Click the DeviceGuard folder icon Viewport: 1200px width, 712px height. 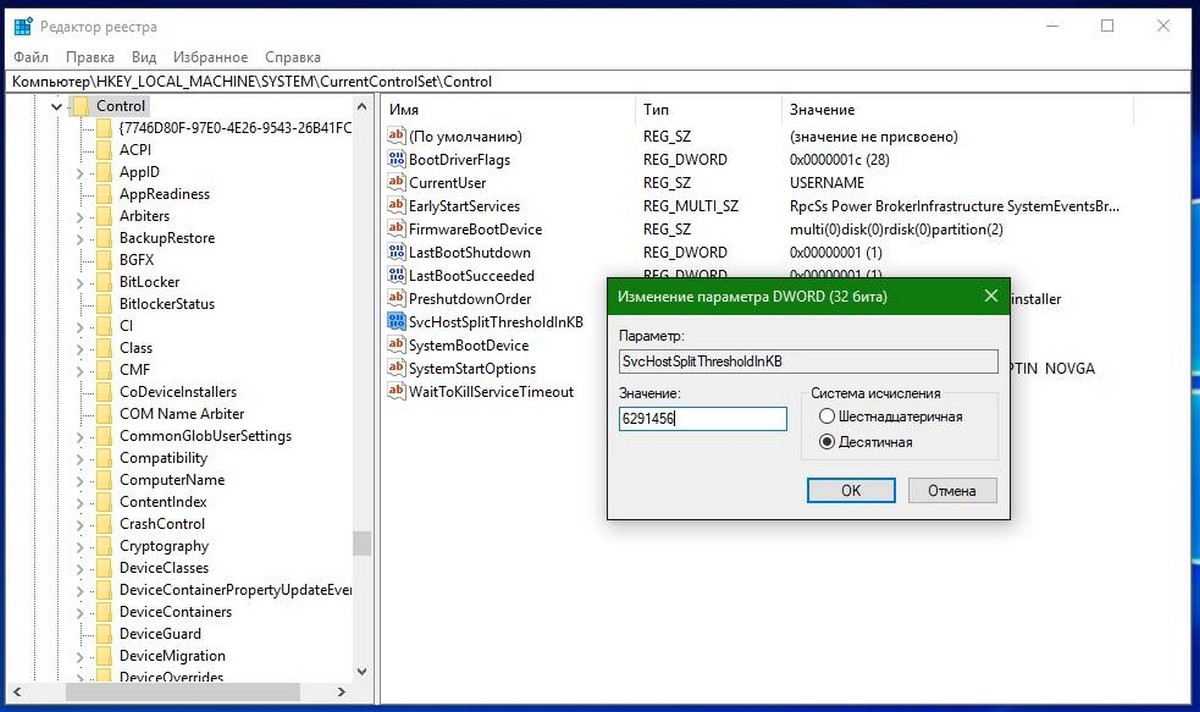102,634
